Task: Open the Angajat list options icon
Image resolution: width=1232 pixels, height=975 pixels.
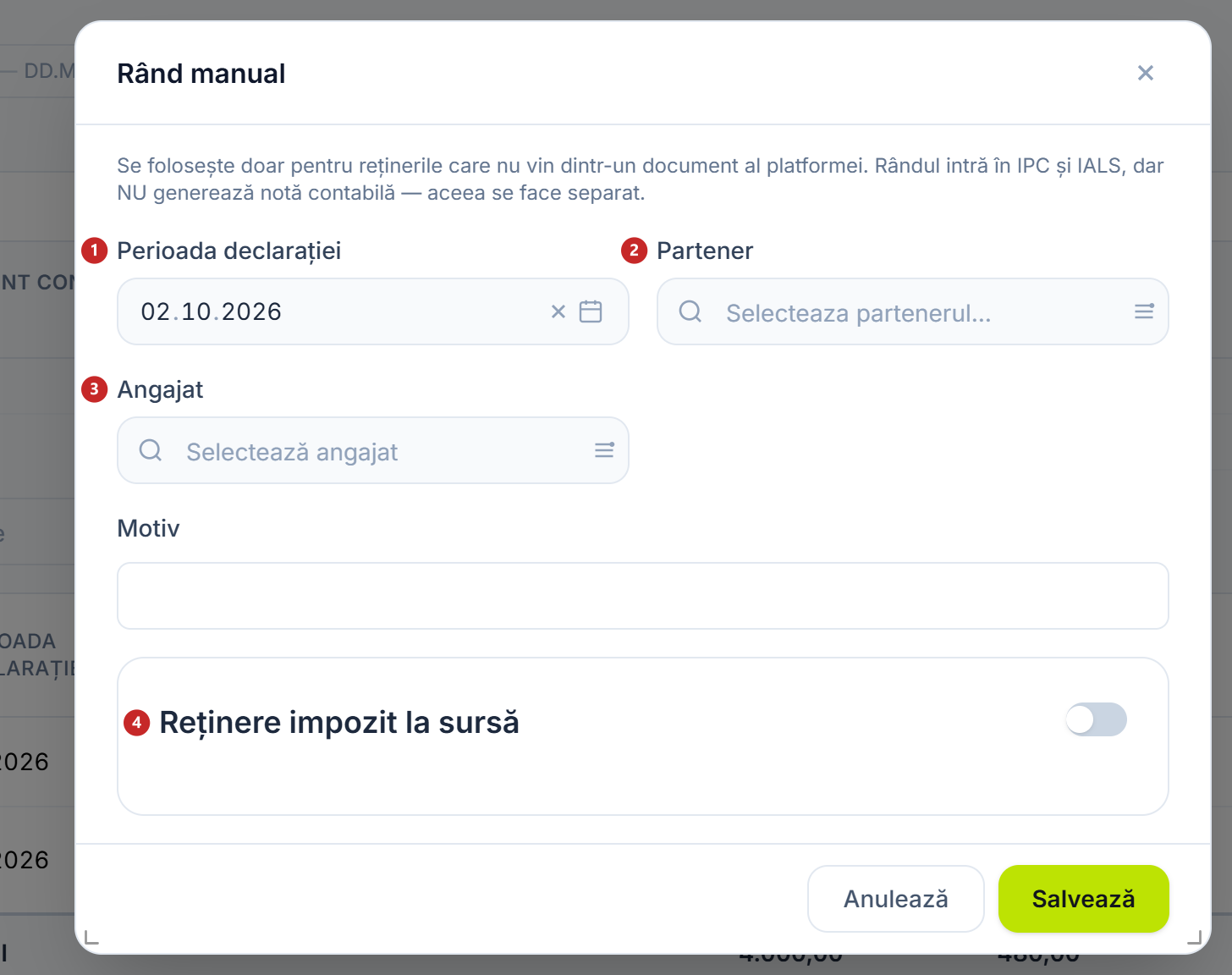Action: tap(604, 450)
